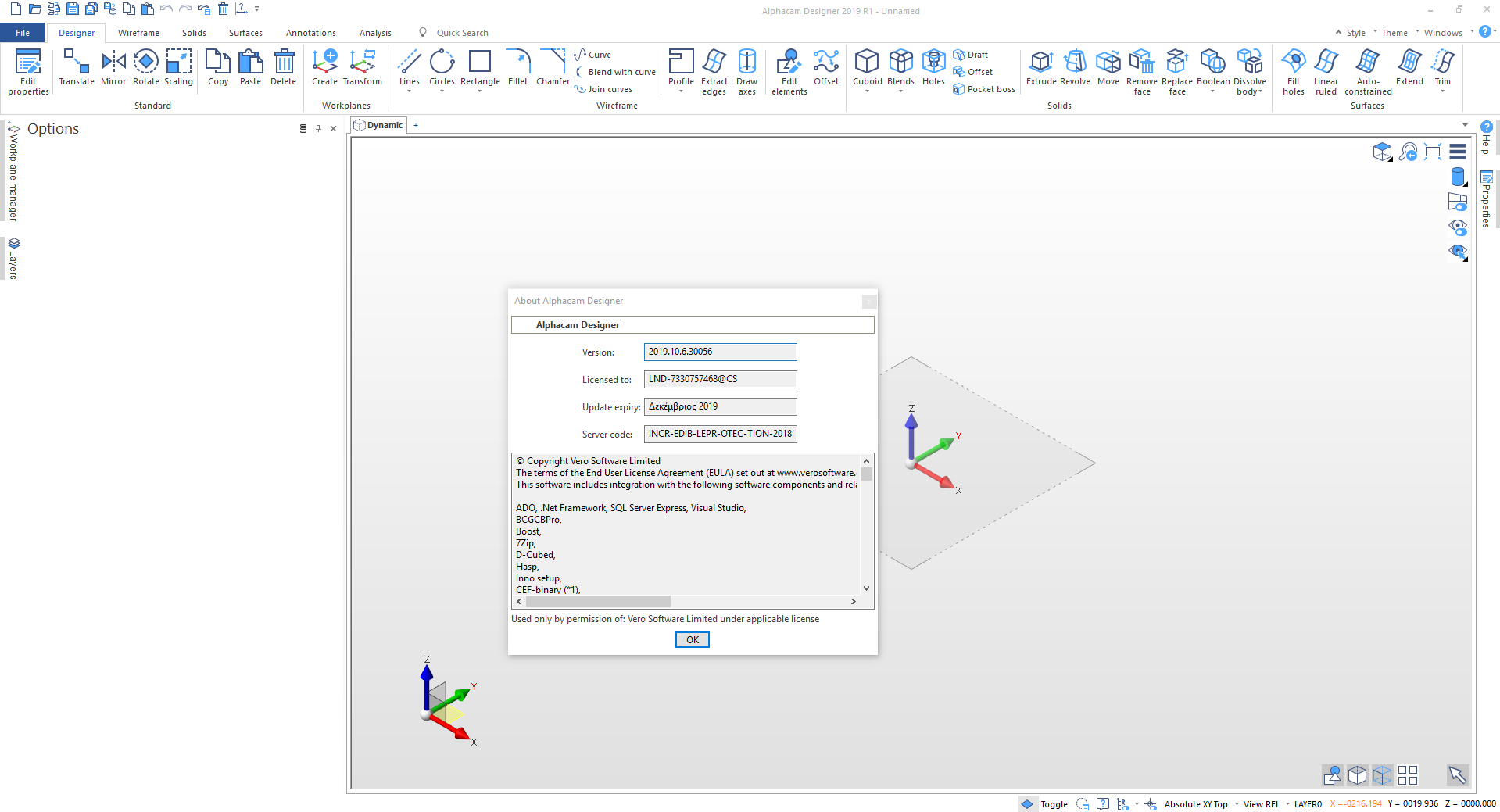1500x812 pixels.
Task: Open the workplane Transform tool
Action: coord(363,67)
